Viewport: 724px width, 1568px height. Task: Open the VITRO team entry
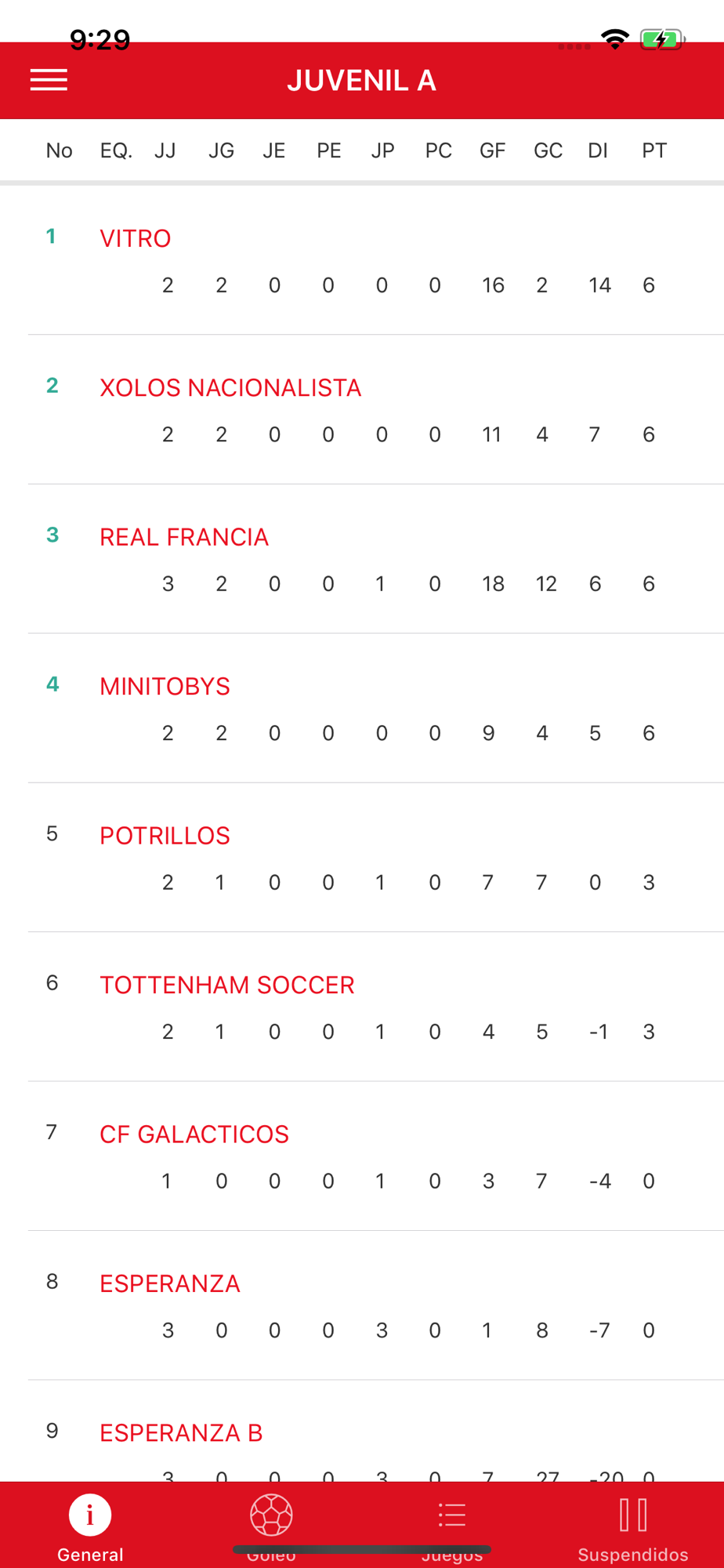point(136,238)
